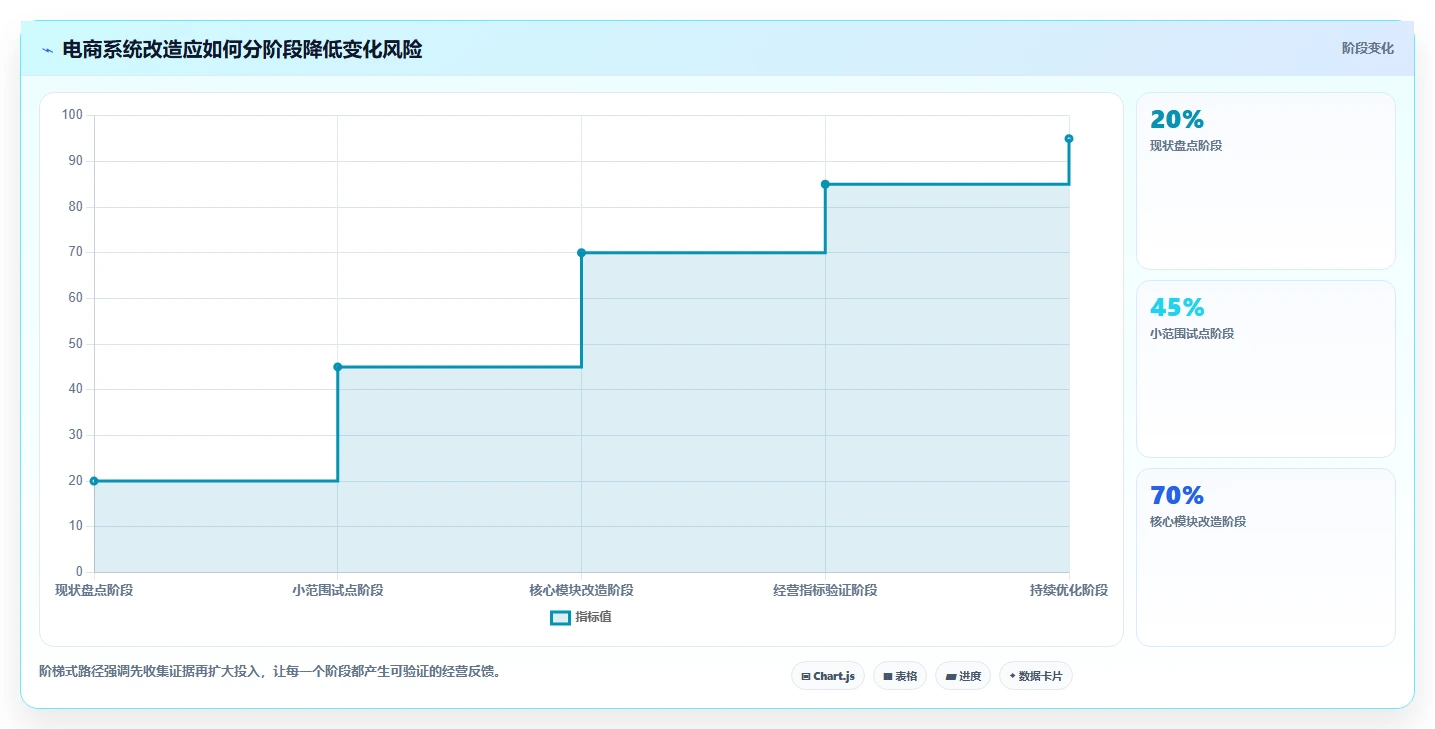Image resolution: width=1435 pixels, height=729 pixels.
Task: Click the y-axis value 100
Action: tap(72, 115)
